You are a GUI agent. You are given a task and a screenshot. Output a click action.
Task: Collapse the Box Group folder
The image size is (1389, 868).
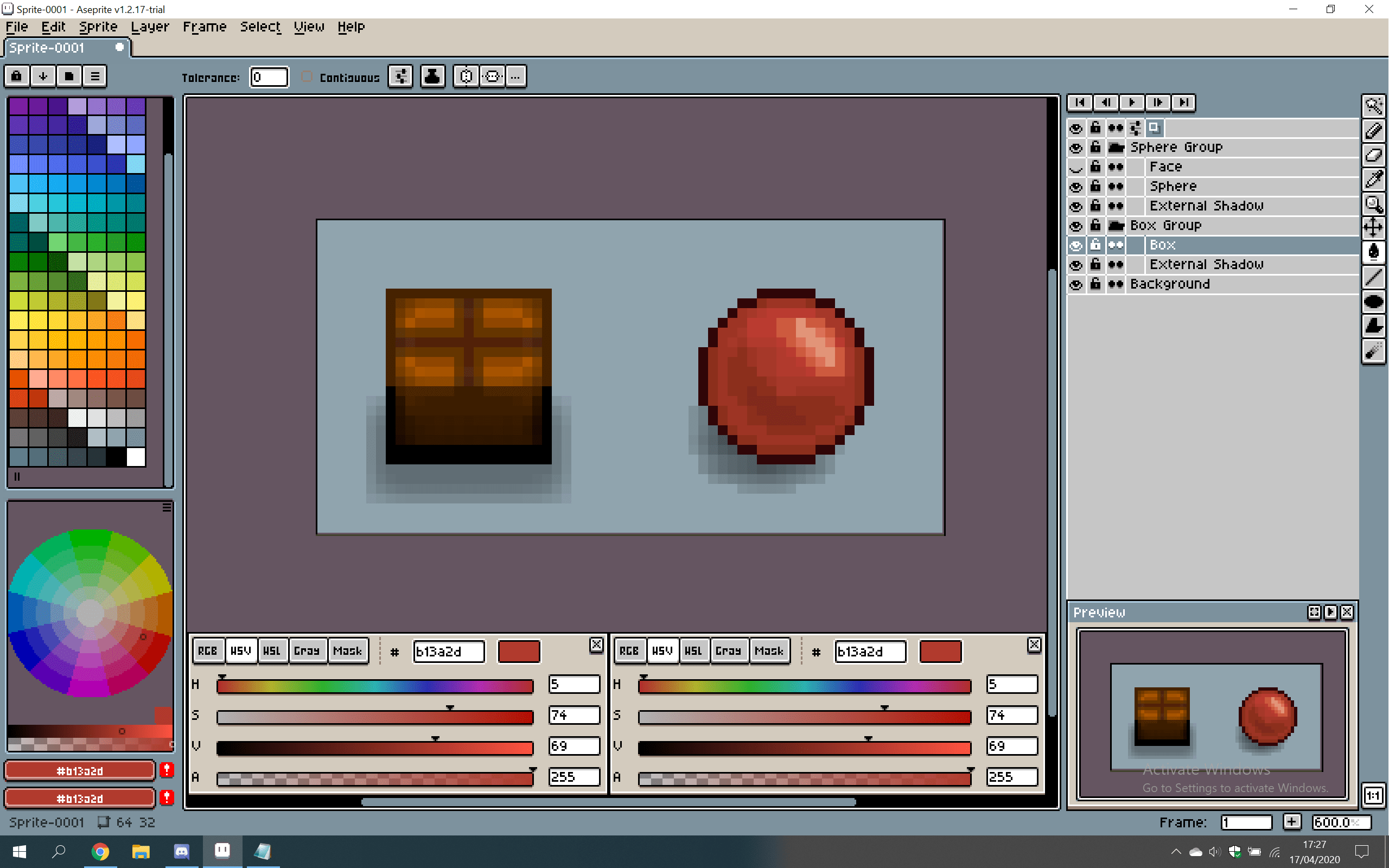click(1116, 226)
